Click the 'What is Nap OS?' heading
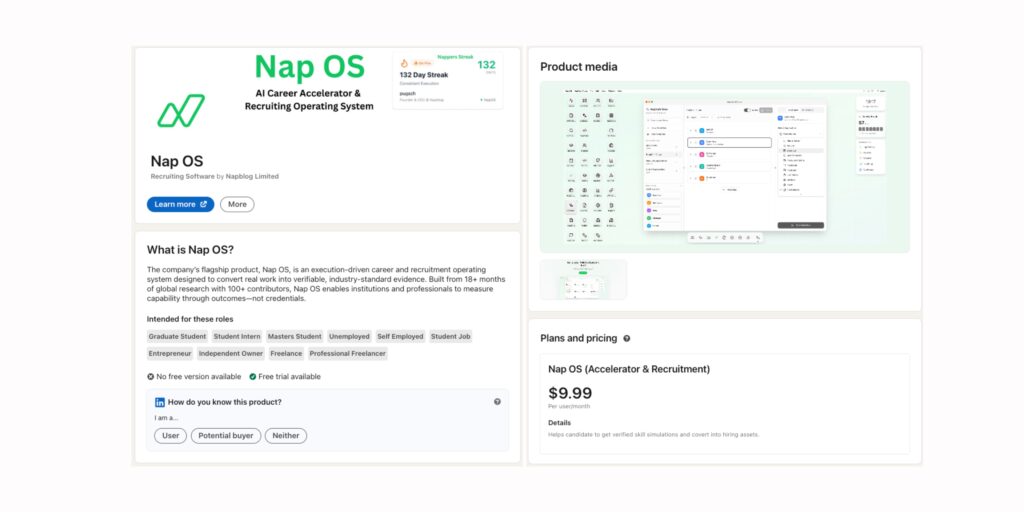This screenshot has height=512, width=1024. (x=190, y=249)
